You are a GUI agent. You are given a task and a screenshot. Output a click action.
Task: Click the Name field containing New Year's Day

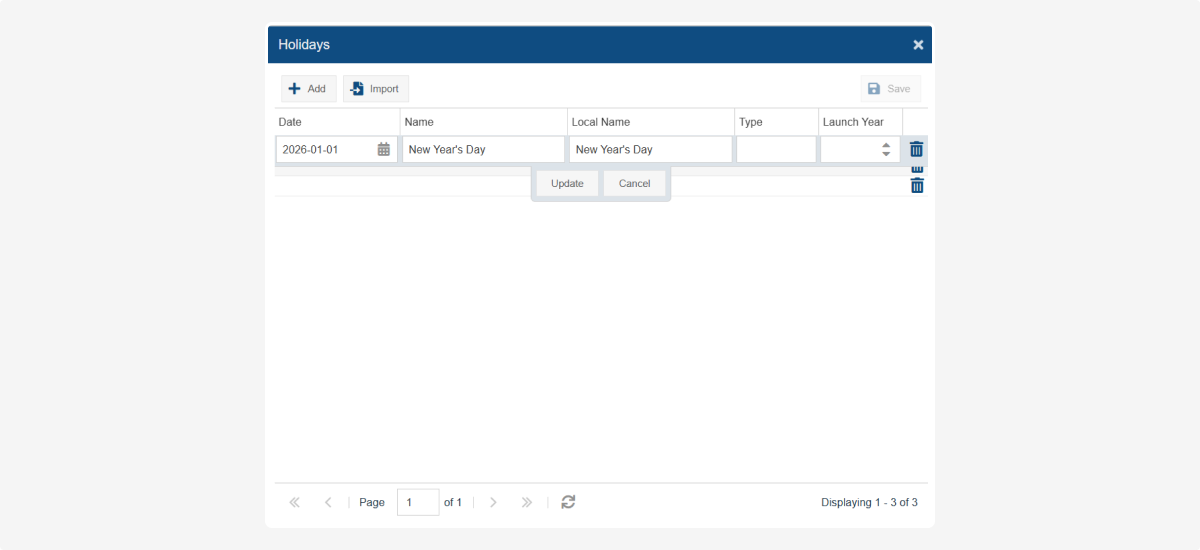pos(483,150)
